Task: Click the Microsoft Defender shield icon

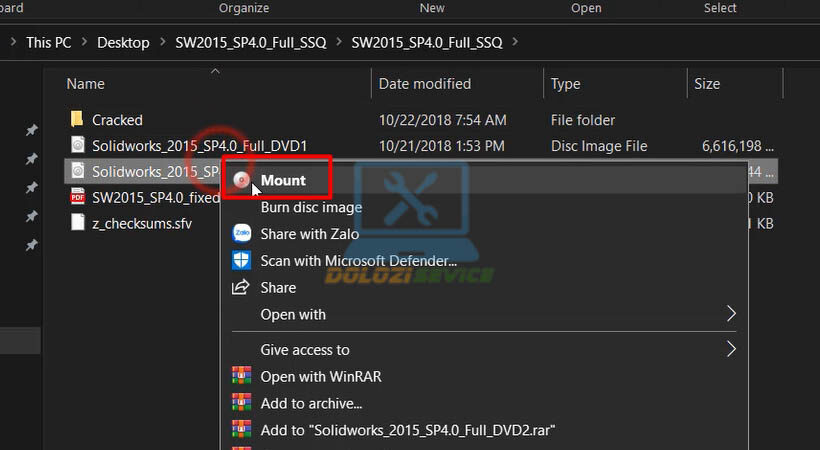Action: click(241, 261)
